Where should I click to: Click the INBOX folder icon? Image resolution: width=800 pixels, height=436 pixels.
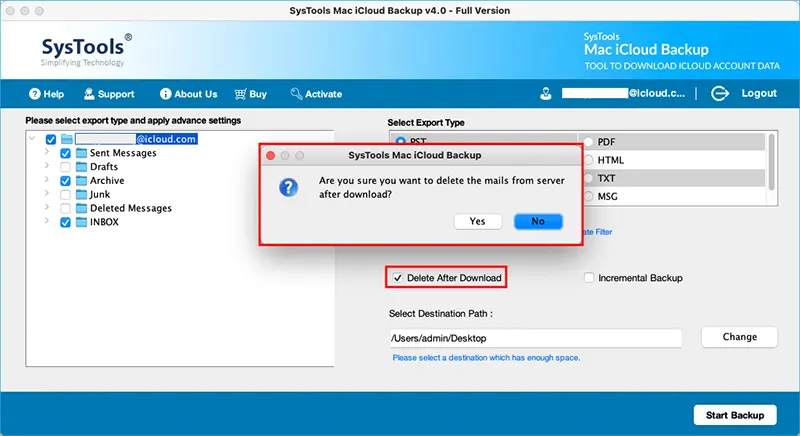81,222
